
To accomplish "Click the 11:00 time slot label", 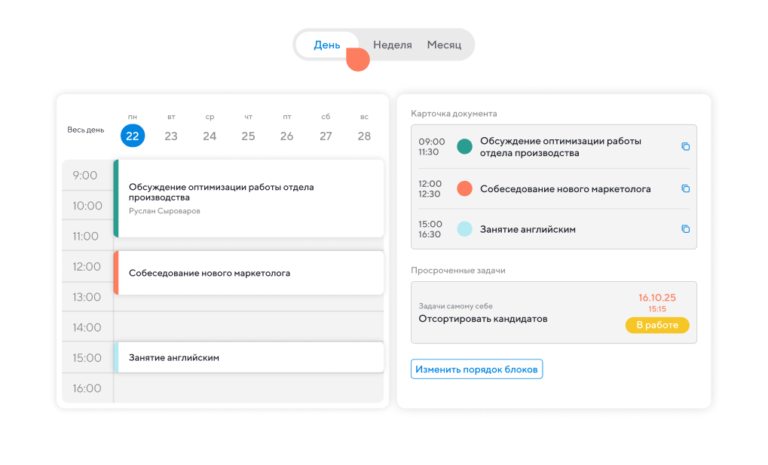I will click(86, 236).
